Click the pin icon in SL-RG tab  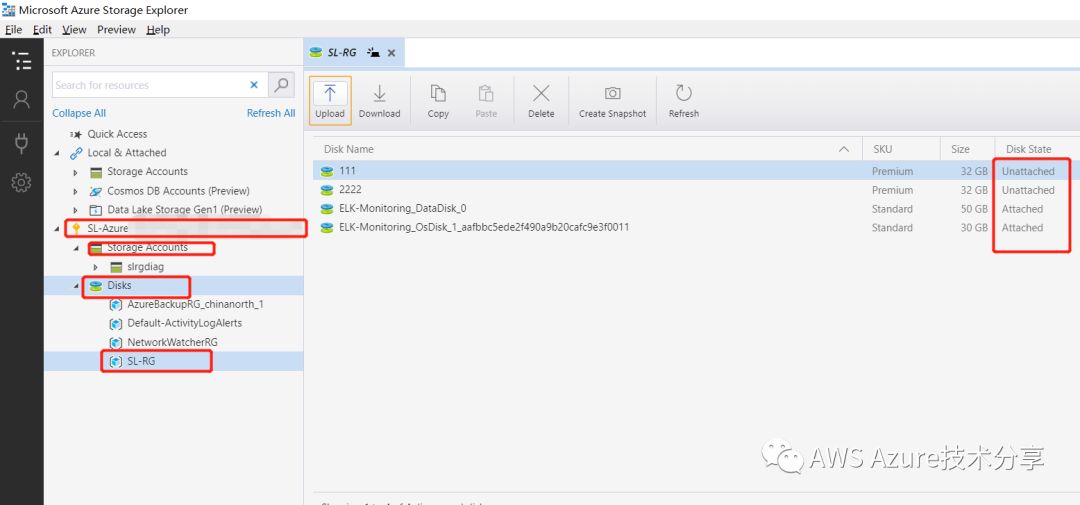(x=373, y=52)
